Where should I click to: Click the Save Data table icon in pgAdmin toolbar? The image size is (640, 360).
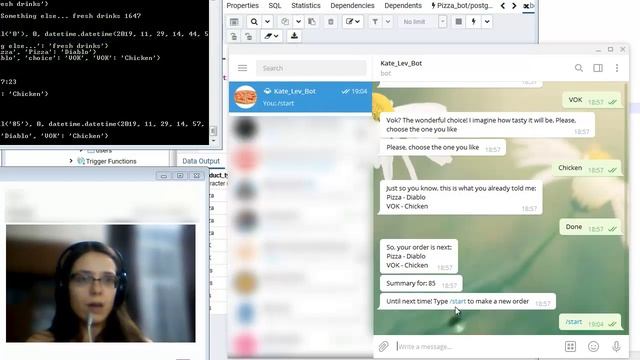click(x=234, y=22)
